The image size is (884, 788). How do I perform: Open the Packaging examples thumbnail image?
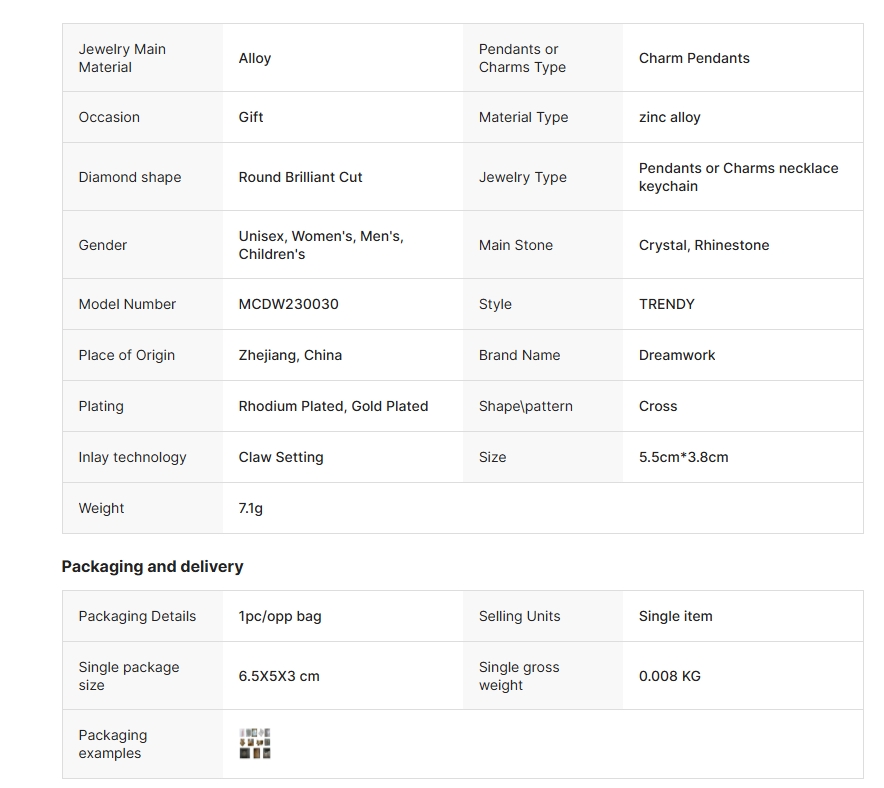coord(255,743)
